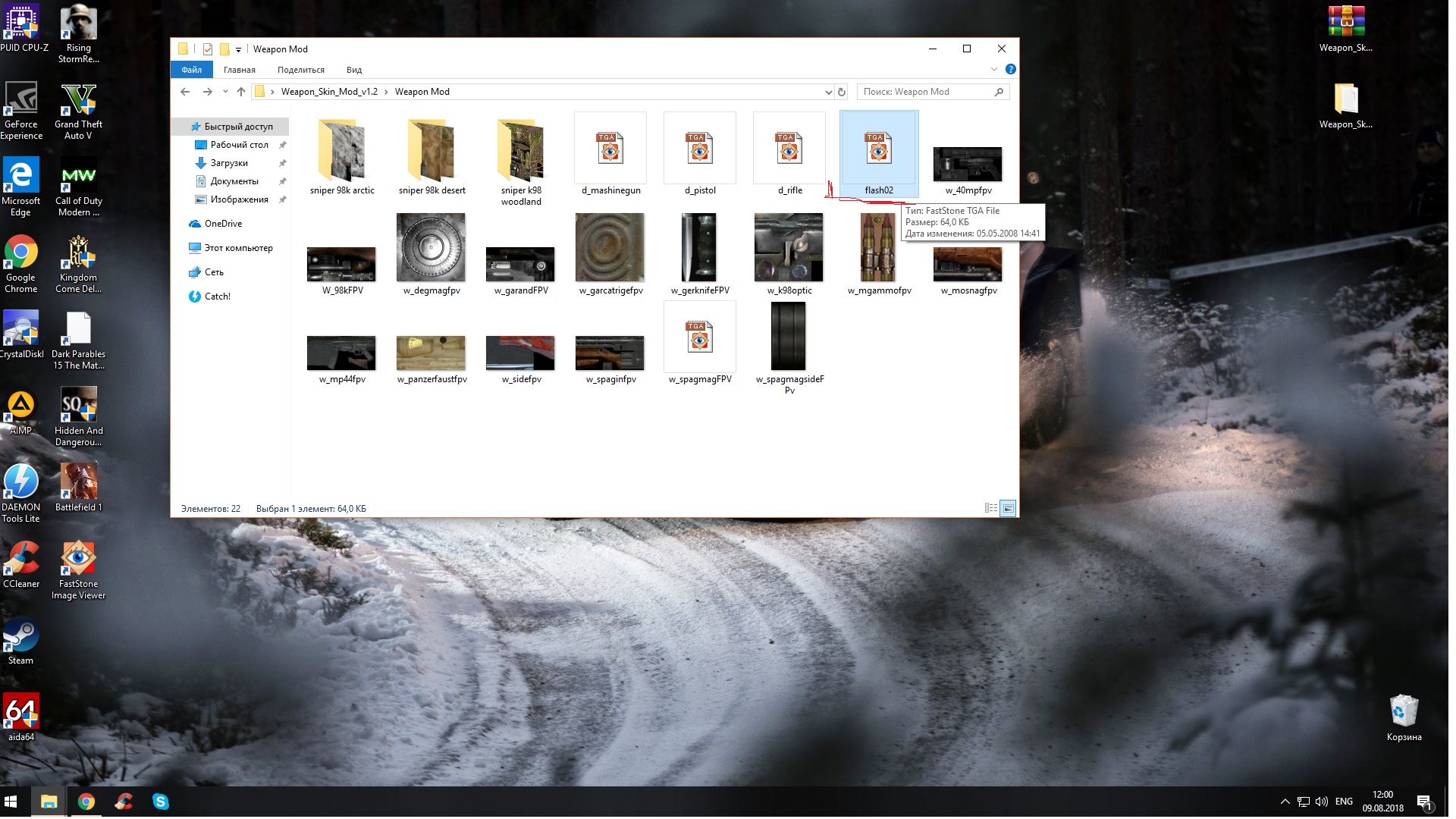Click the Weapon Mod search field
Viewport: 1456px width, 819px height.
pyautogui.click(x=925, y=92)
